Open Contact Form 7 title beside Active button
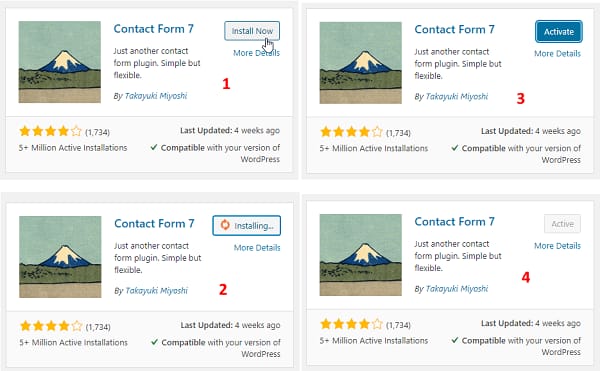The width and height of the screenshot is (600, 371). click(454, 222)
